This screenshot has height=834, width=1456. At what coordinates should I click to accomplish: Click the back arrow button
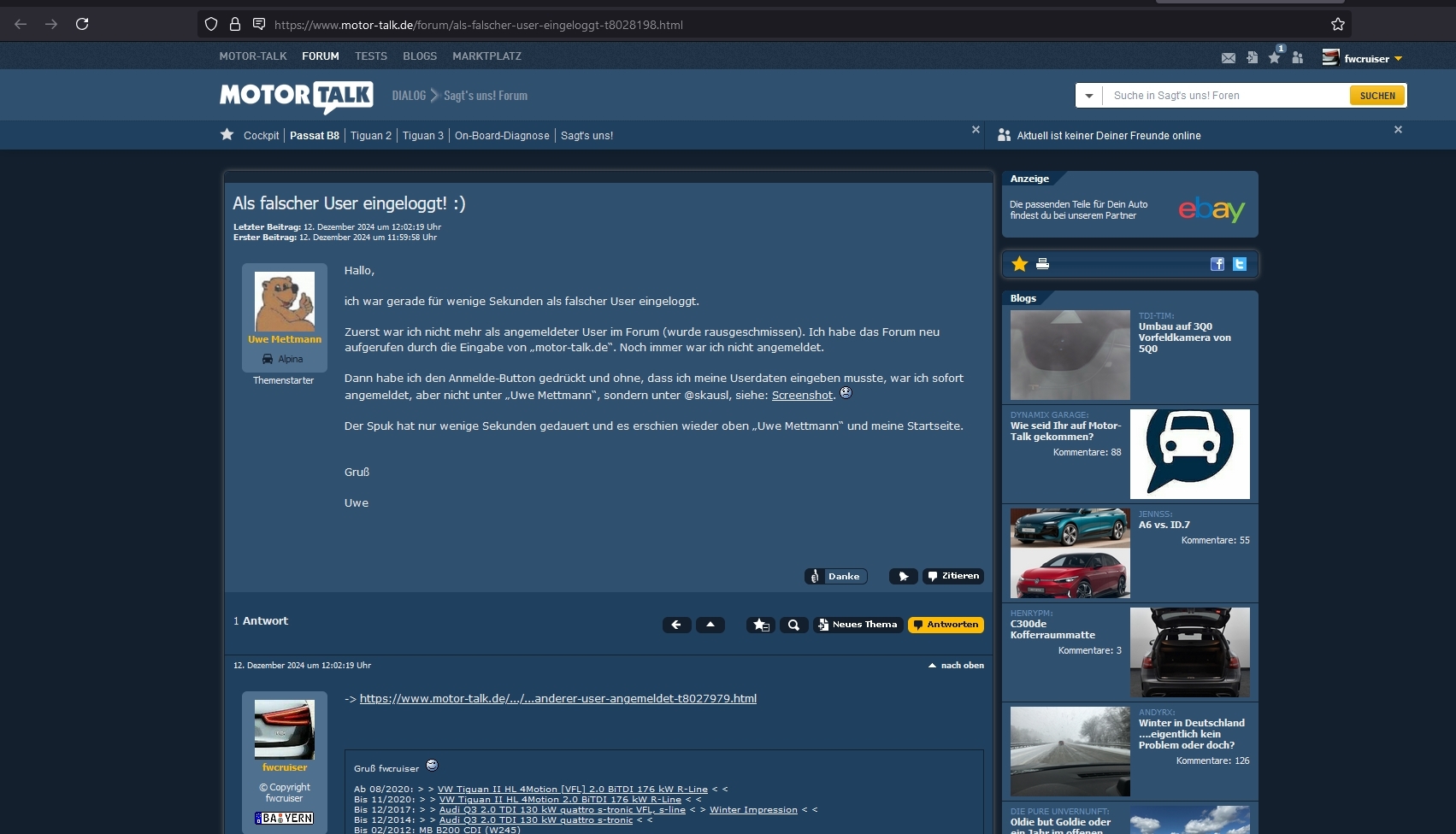coord(676,625)
